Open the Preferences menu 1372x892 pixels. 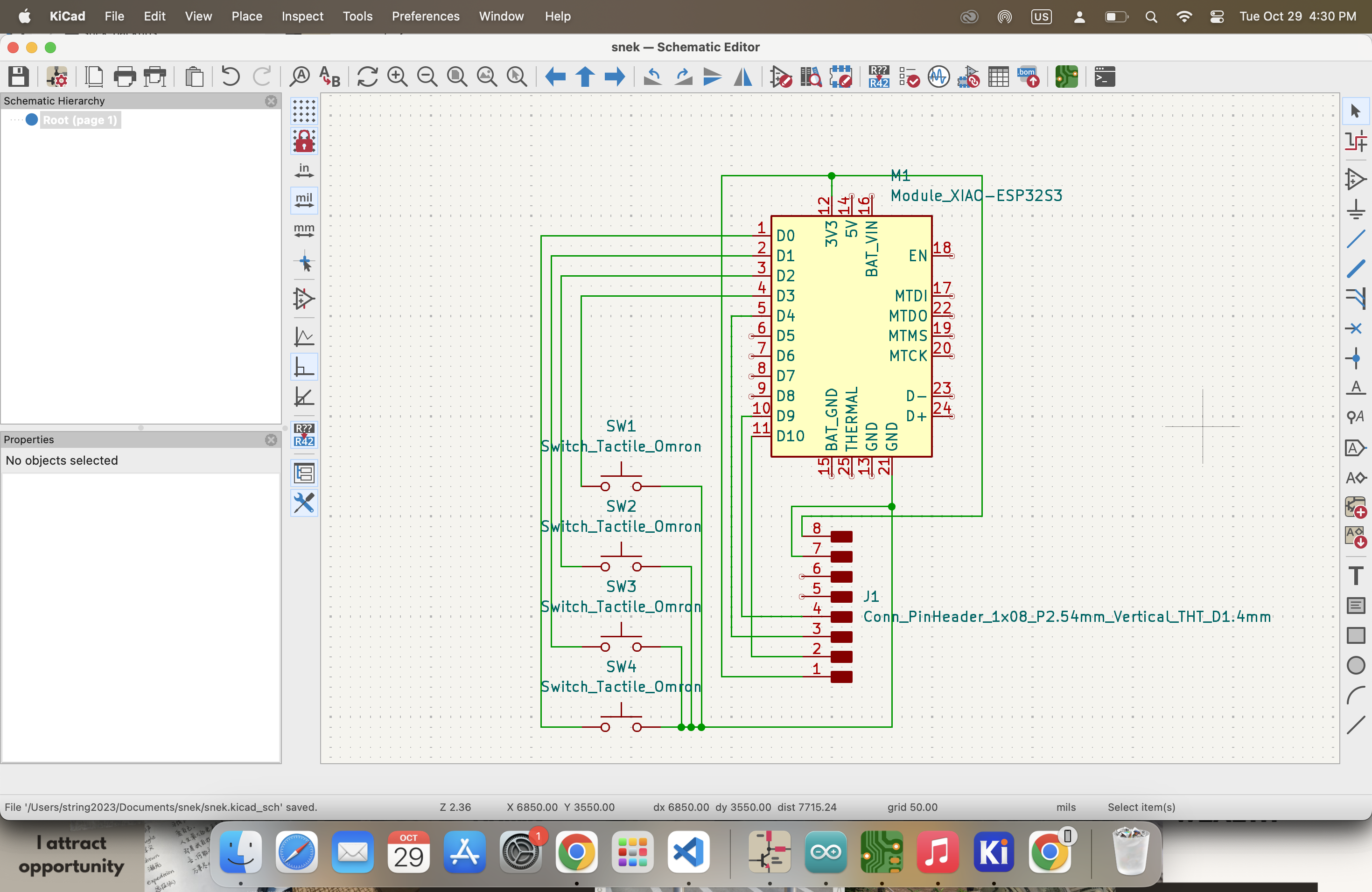[426, 16]
